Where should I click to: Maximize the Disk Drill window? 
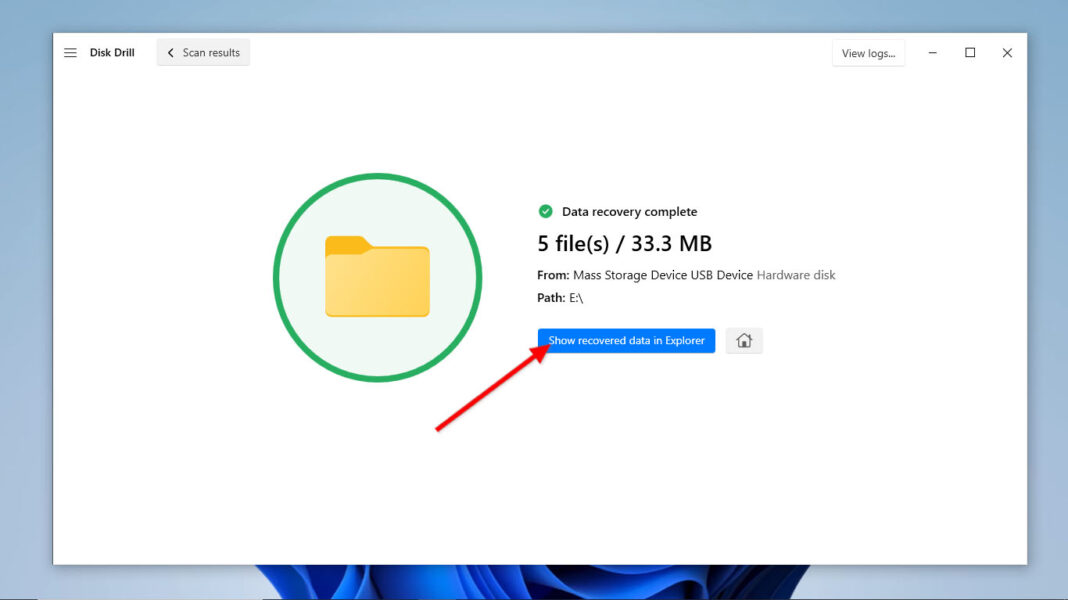pyautogui.click(x=969, y=52)
